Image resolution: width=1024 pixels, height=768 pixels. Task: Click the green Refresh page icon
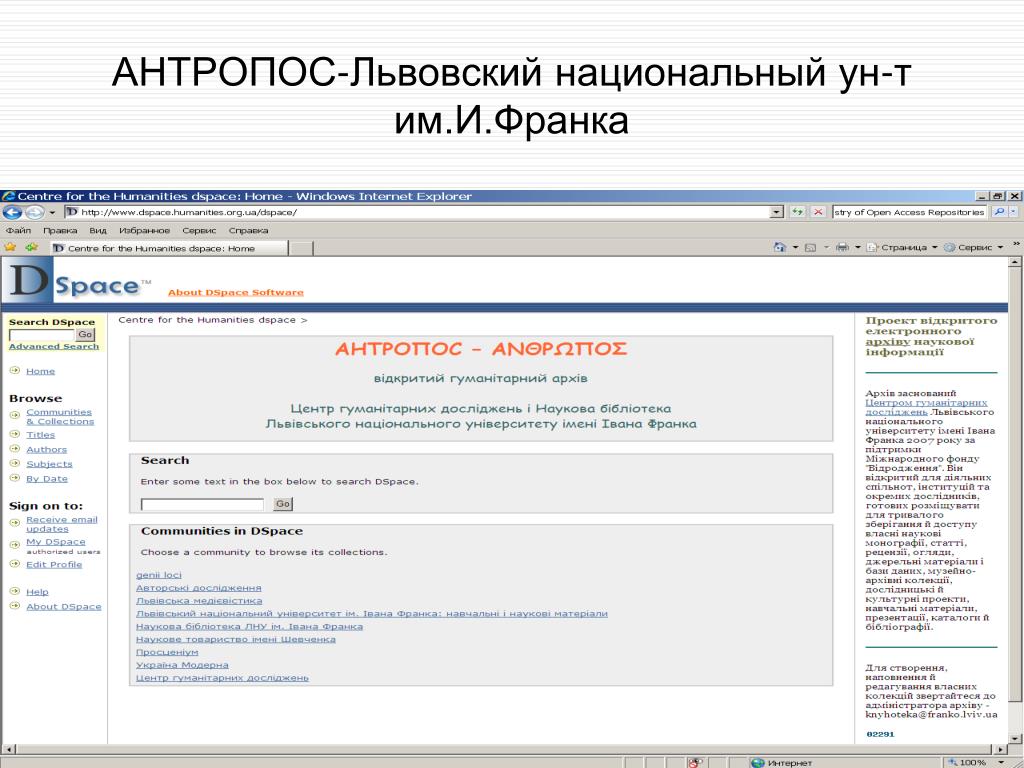point(797,212)
